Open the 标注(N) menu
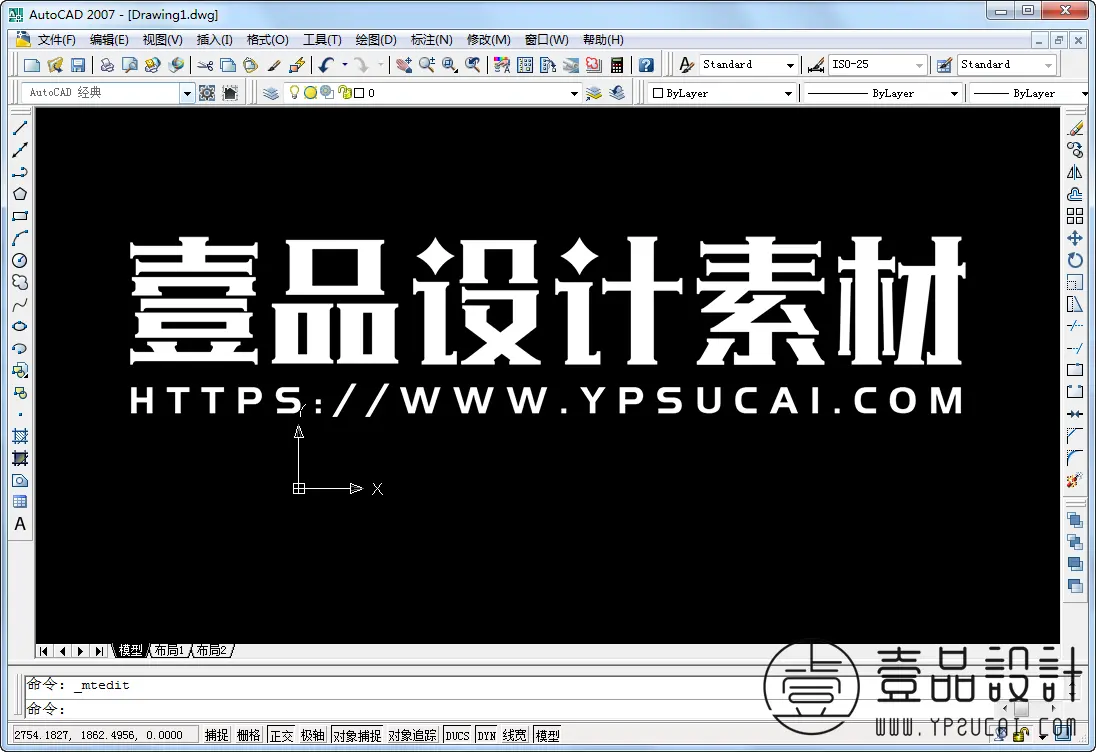Image resolution: width=1096 pixels, height=752 pixels. tap(431, 40)
